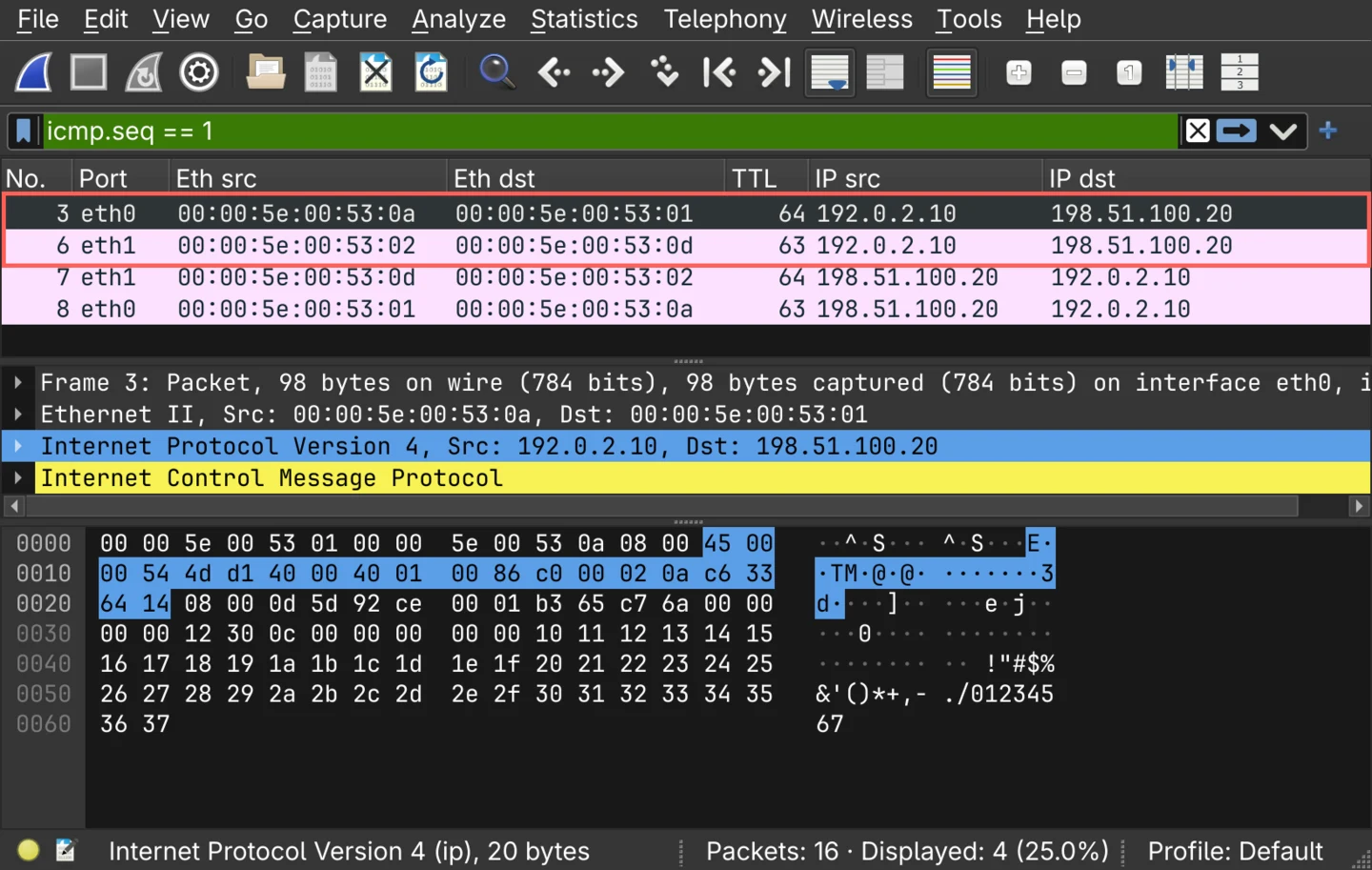Screen dimensions: 1372x870
Task: Zoom out main window text
Action: point(1074,72)
